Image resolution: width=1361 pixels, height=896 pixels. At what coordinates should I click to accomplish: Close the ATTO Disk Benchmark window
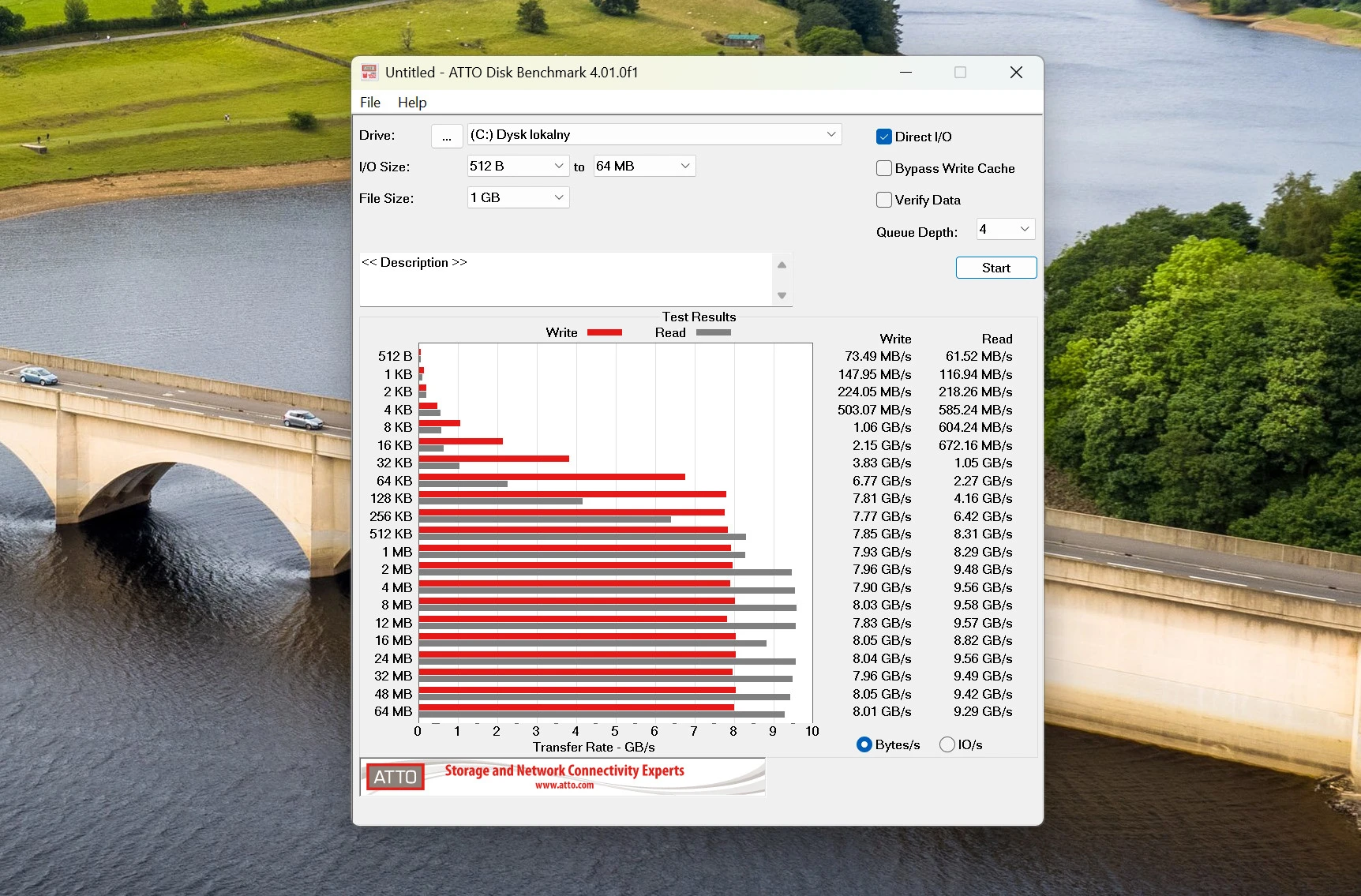pyautogui.click(x=1016, y=73)
